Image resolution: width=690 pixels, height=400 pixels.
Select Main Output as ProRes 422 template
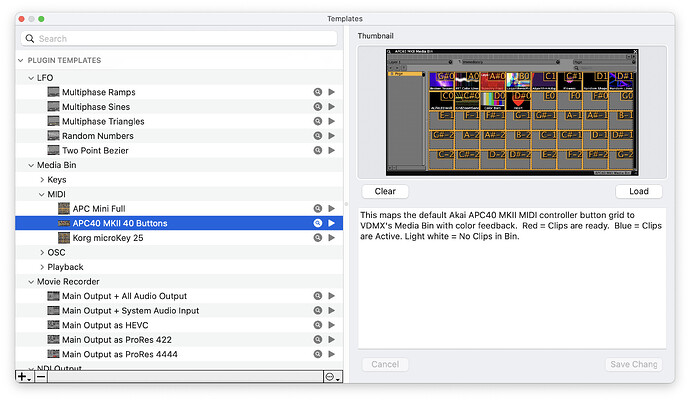point(179,339)
